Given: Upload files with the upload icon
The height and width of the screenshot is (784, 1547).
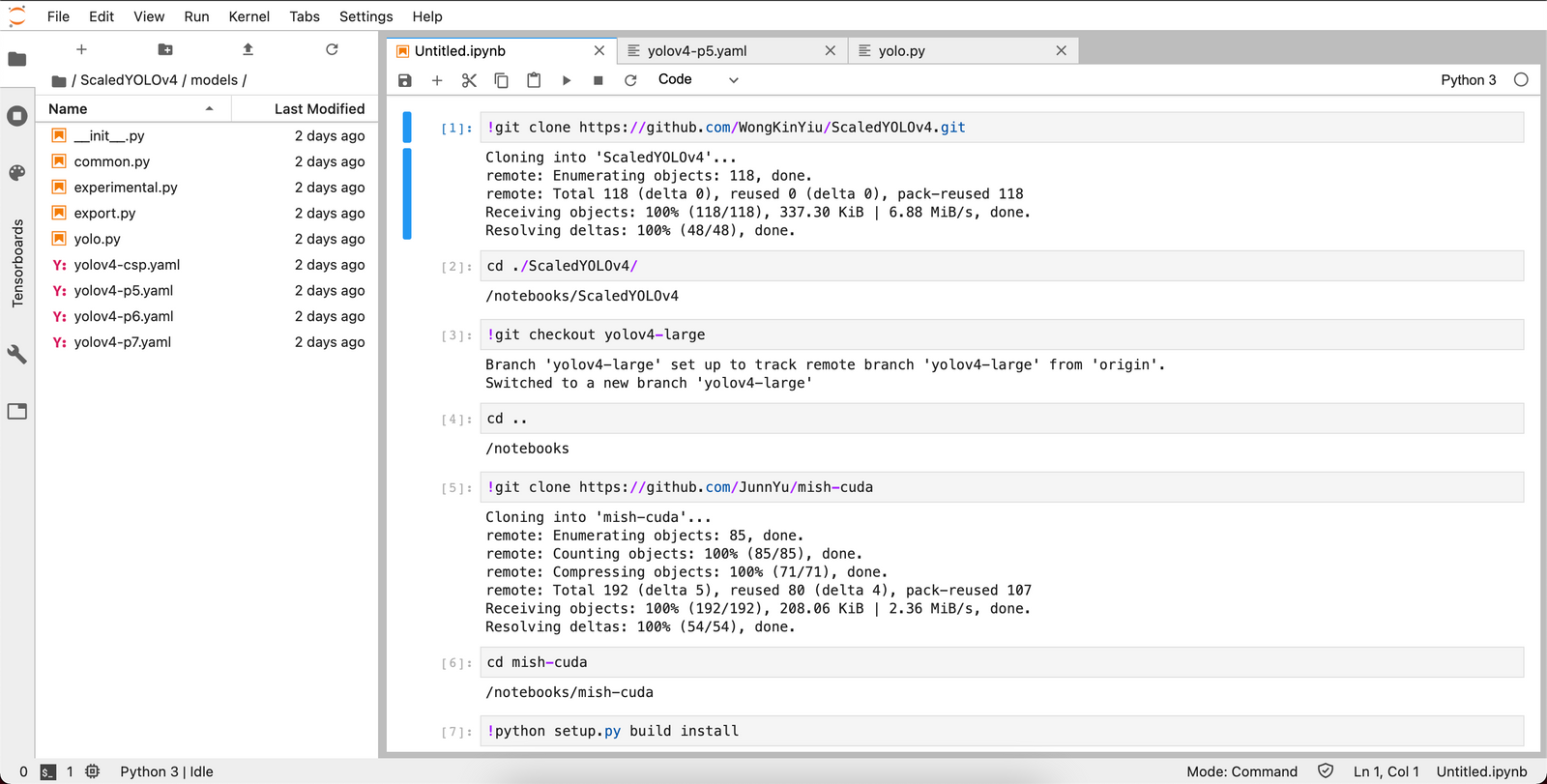Looking at the screenshot, I should pos(248,49).
